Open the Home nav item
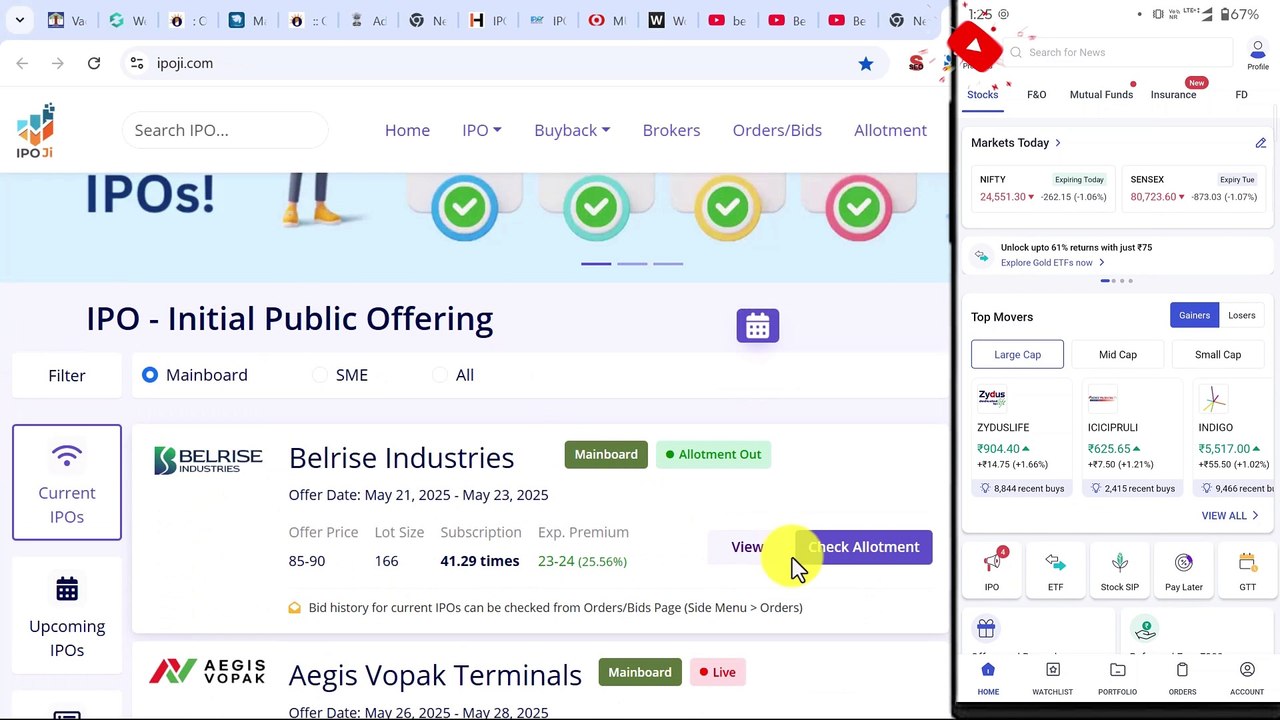Screen dimensions: 1280x720 [407, 130]
